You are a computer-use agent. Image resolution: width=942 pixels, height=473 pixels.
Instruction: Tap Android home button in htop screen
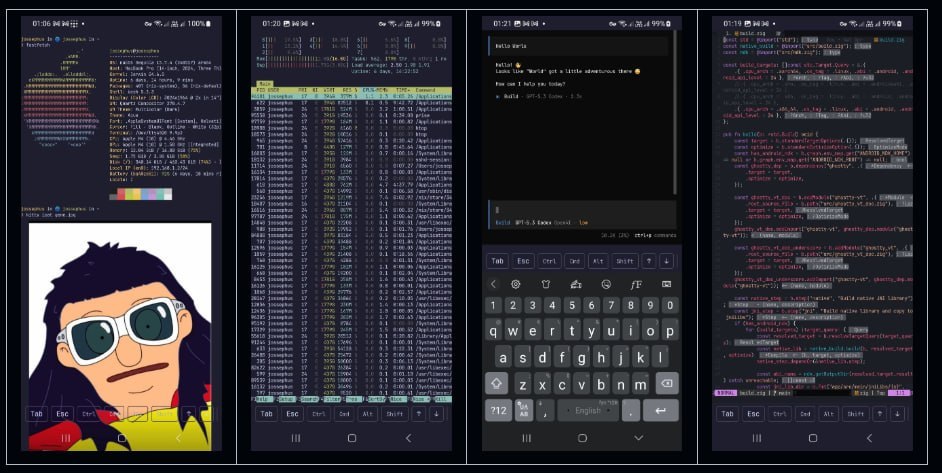click(x=352, y=438)
